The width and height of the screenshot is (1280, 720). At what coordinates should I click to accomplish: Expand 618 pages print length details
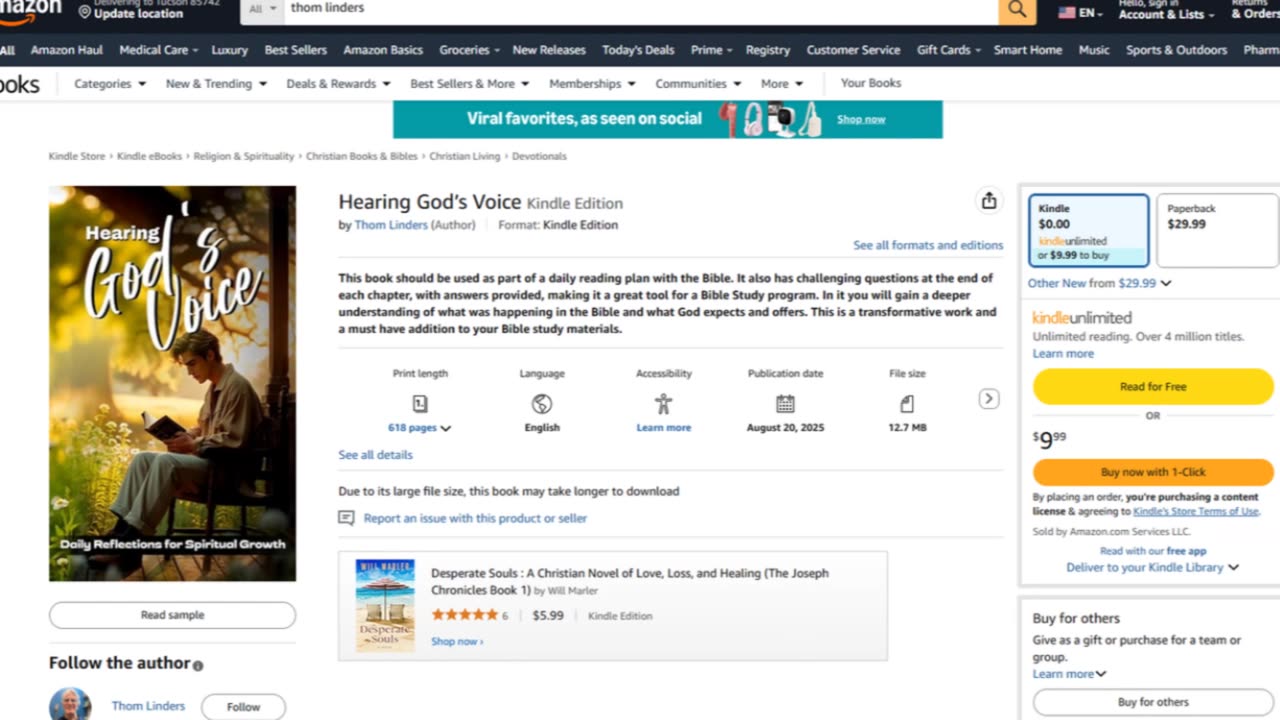point(420,428)
